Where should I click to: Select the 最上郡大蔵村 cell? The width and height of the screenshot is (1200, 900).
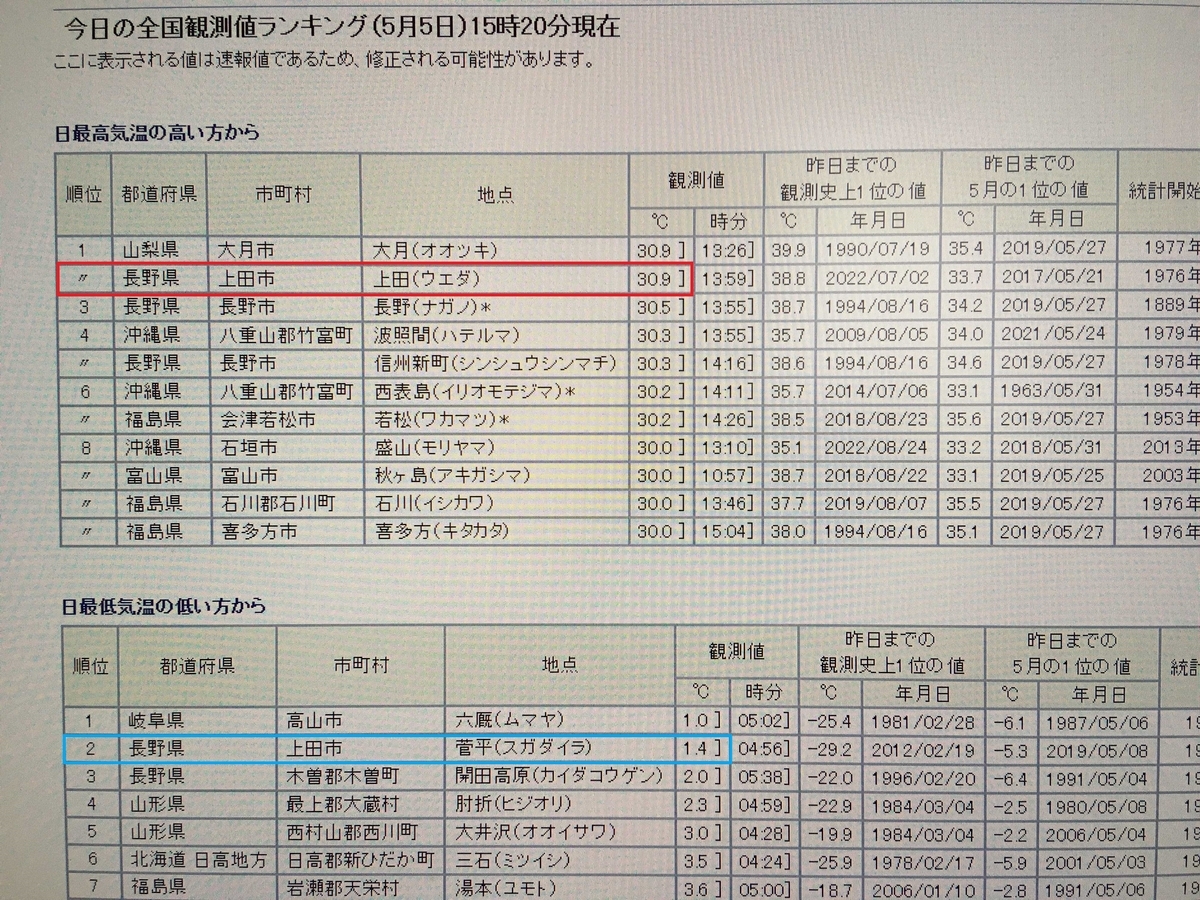(343, 803)
